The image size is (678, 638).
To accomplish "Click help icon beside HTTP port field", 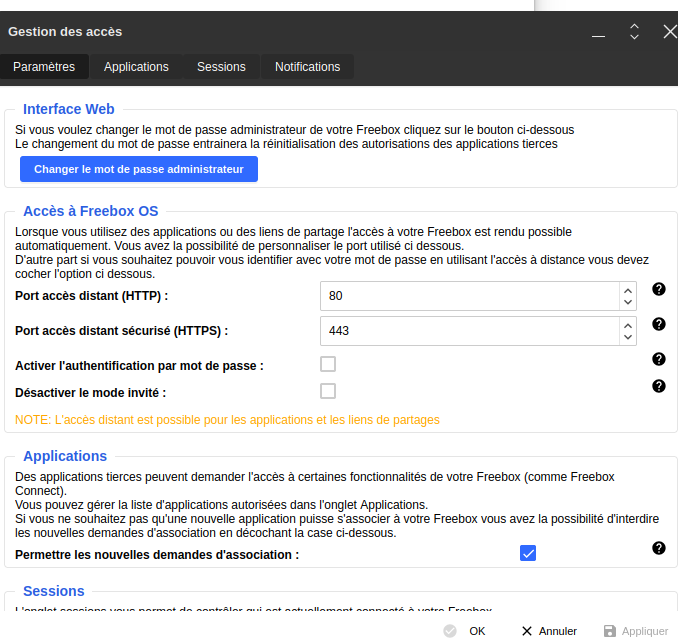I will click(659, 289).
